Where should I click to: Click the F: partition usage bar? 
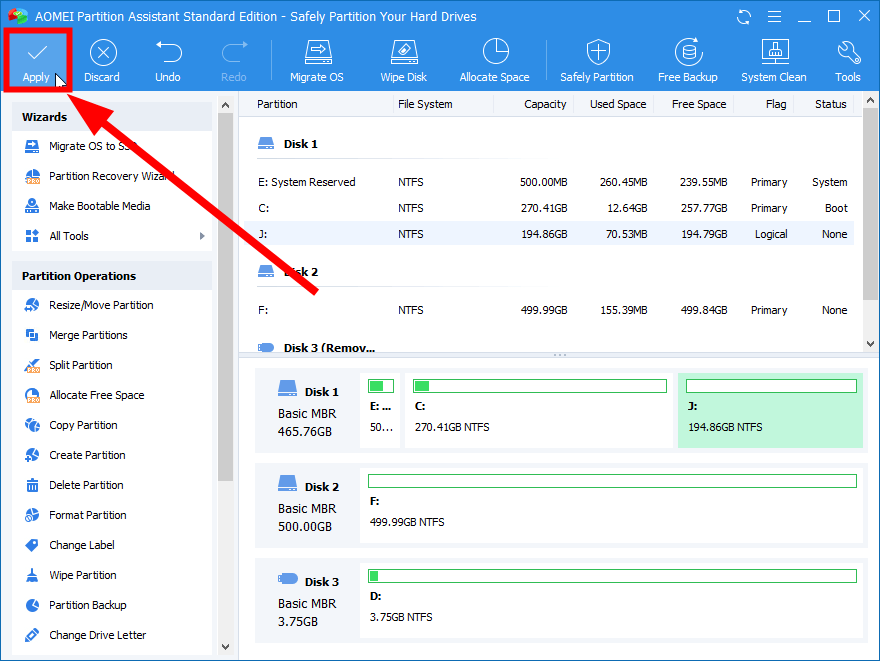point(612,481)
